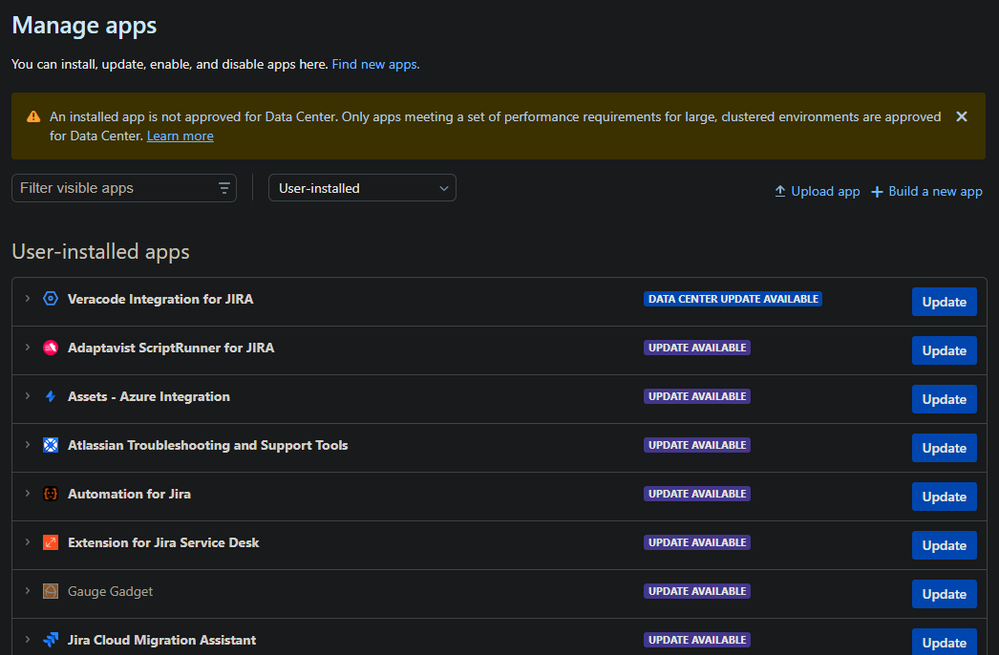The width and height of the screenshot is (999, 655).
Task: Click the Automation for Jira icon
Action: pos(50,494)
